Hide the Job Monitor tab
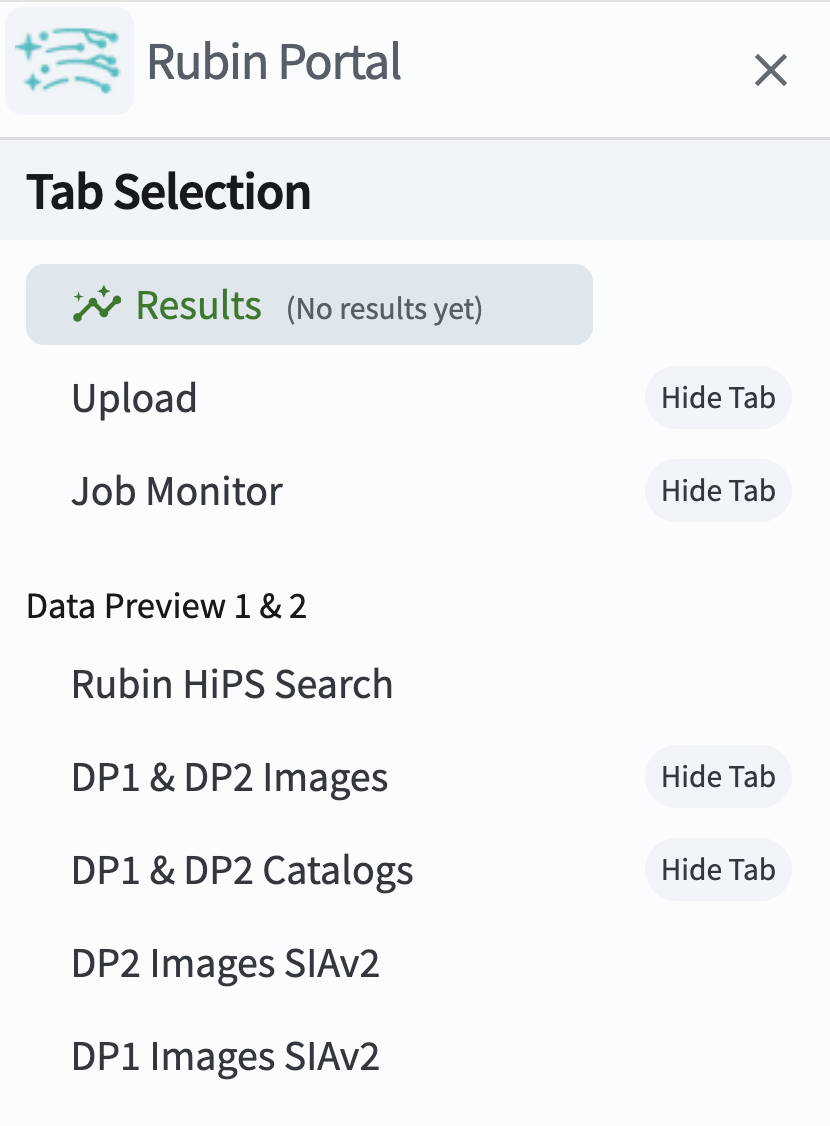The image size is (830, 1126). (718, 491)
